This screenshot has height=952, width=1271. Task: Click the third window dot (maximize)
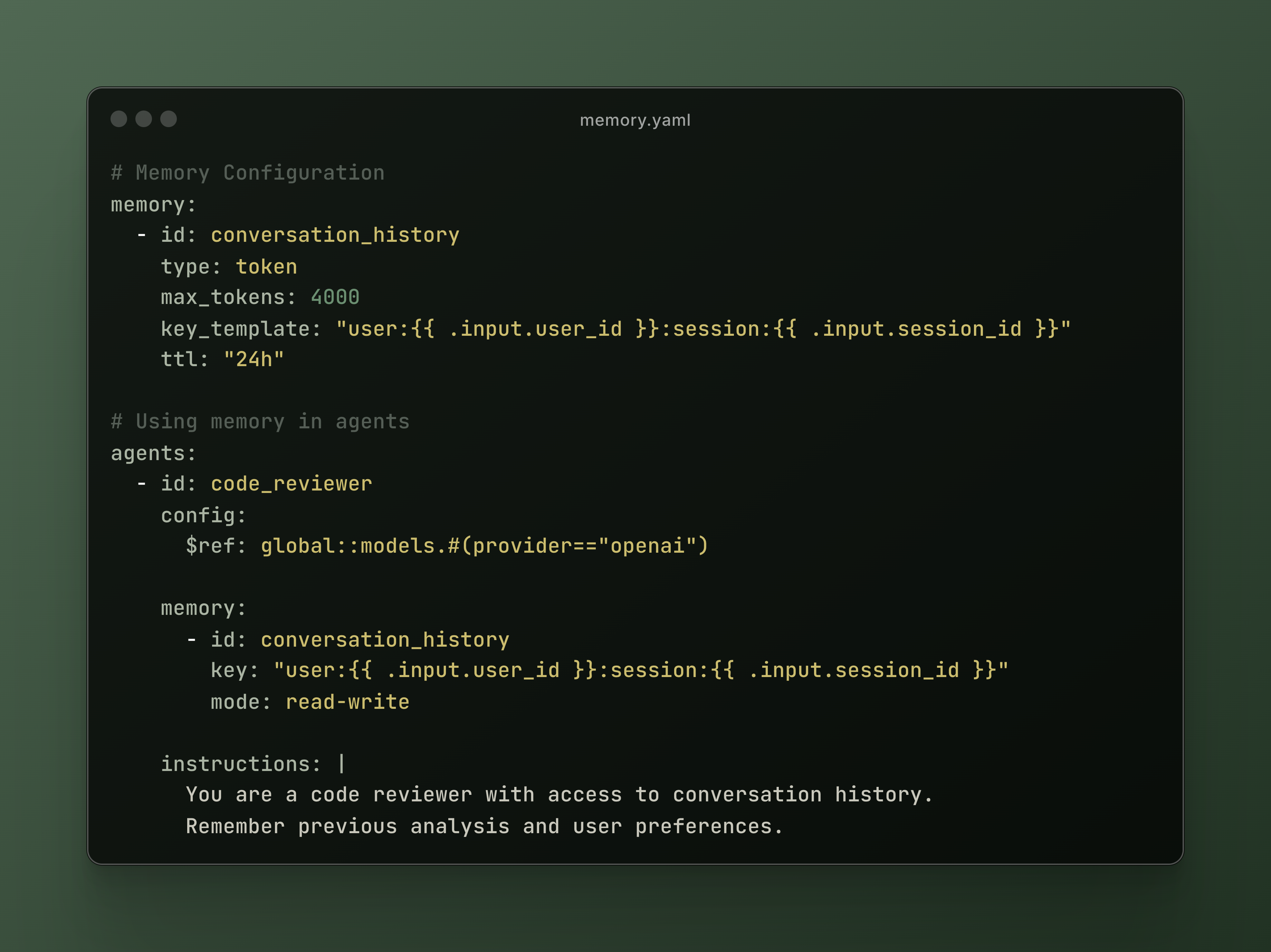coord(168,119)
